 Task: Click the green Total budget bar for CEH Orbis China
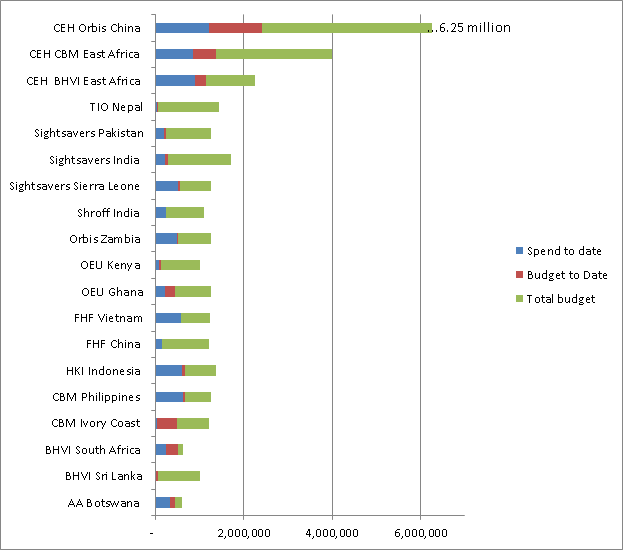(x=347, y=28)
